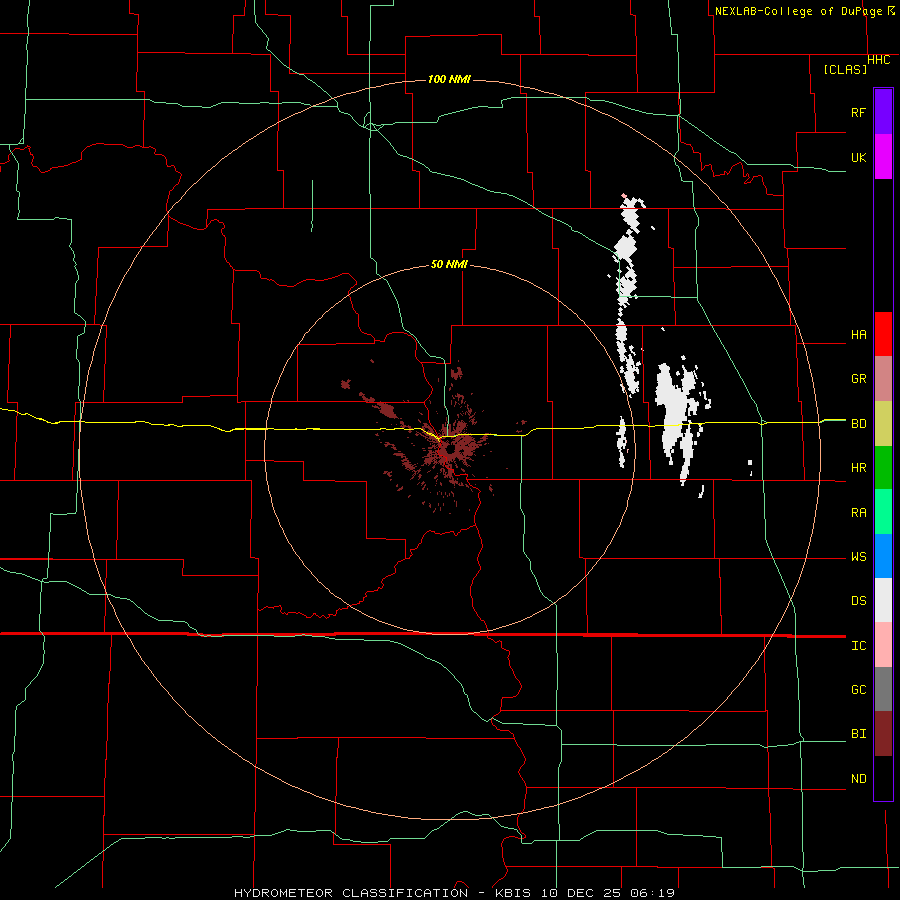Click the IC pink legend swatch
900x900 pixels.
[x=883, y=645]
